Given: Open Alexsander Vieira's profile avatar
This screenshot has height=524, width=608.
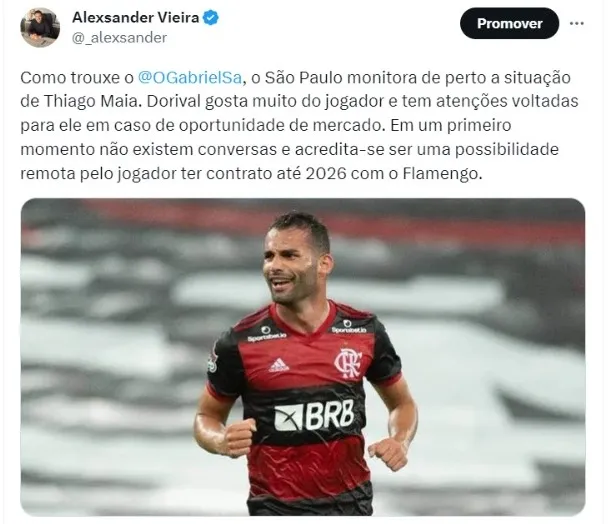Looking at the screenshot, I should (x=40, y=28).
